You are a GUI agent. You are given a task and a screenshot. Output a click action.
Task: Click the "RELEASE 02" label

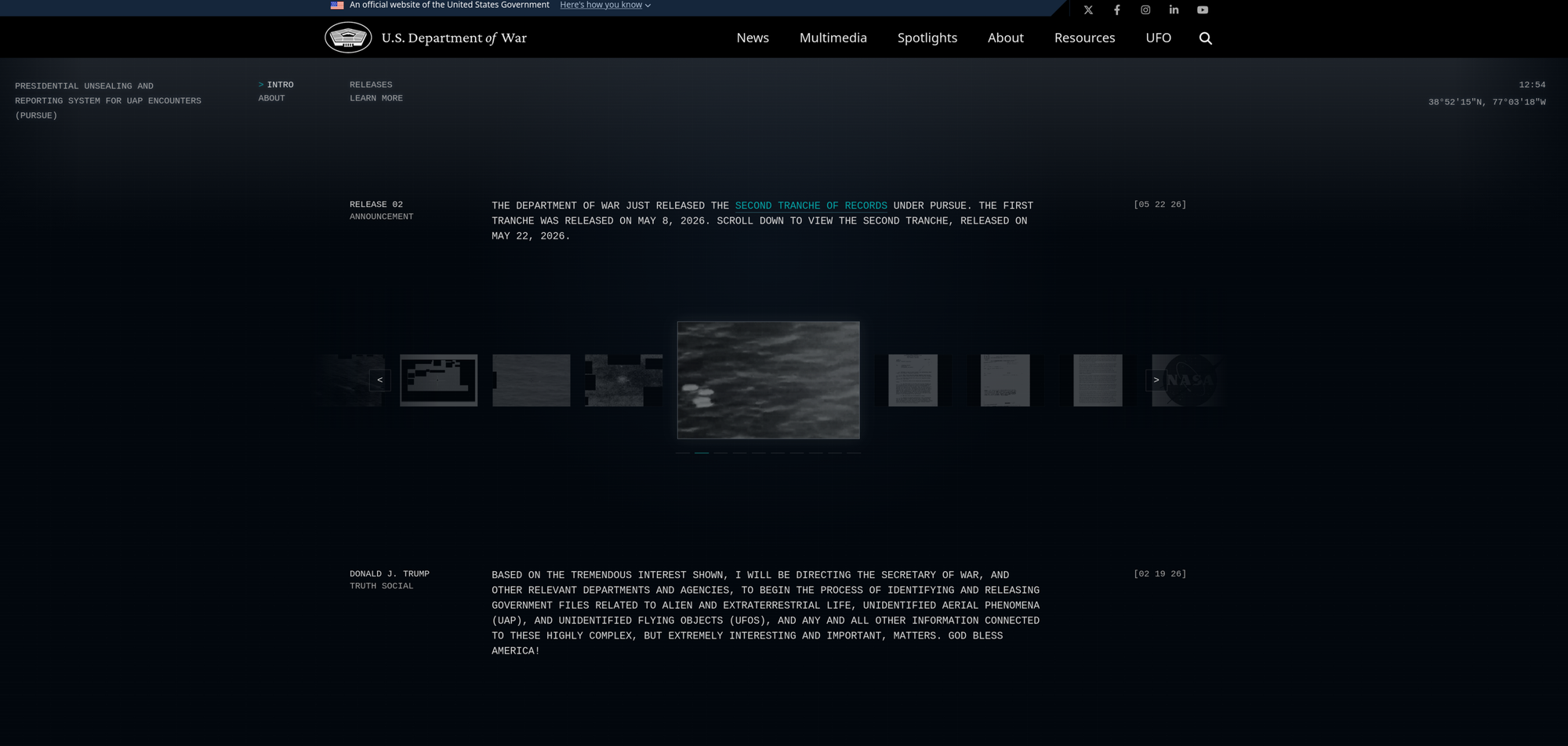click(x=376, y=204)
